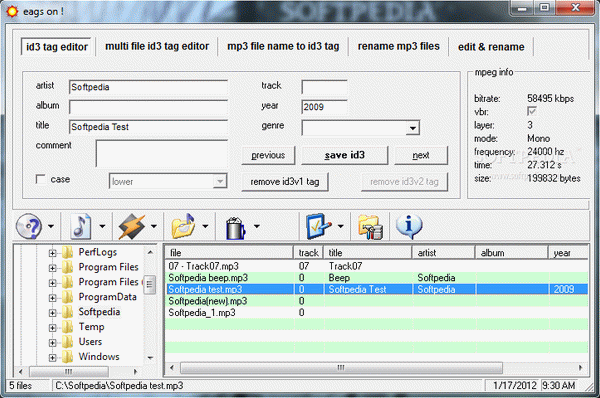
Task: Click the remove id3v1 tag button
Action: [285, 182]
